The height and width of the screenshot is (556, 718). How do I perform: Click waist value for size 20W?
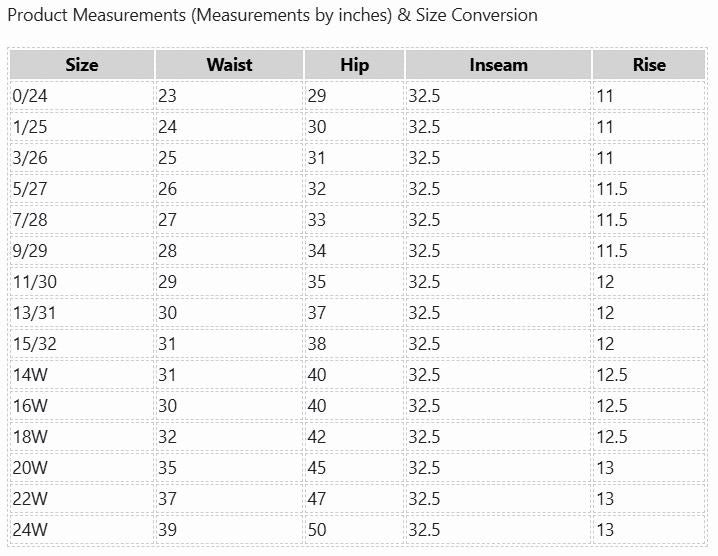[x=168, y=468]
